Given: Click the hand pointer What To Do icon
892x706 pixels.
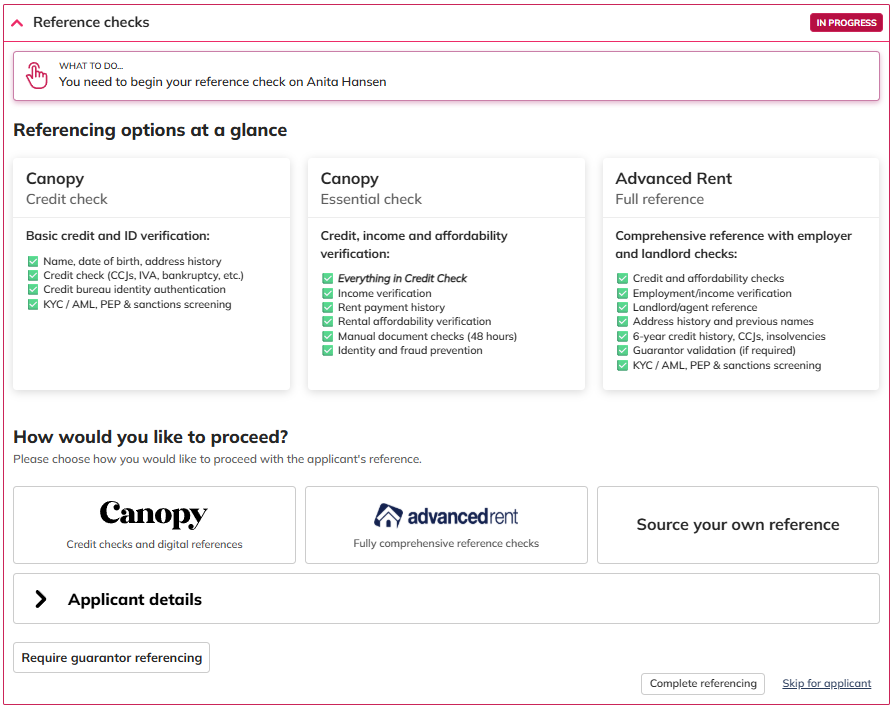Looking at the screenshot, I should pos(36,75).
